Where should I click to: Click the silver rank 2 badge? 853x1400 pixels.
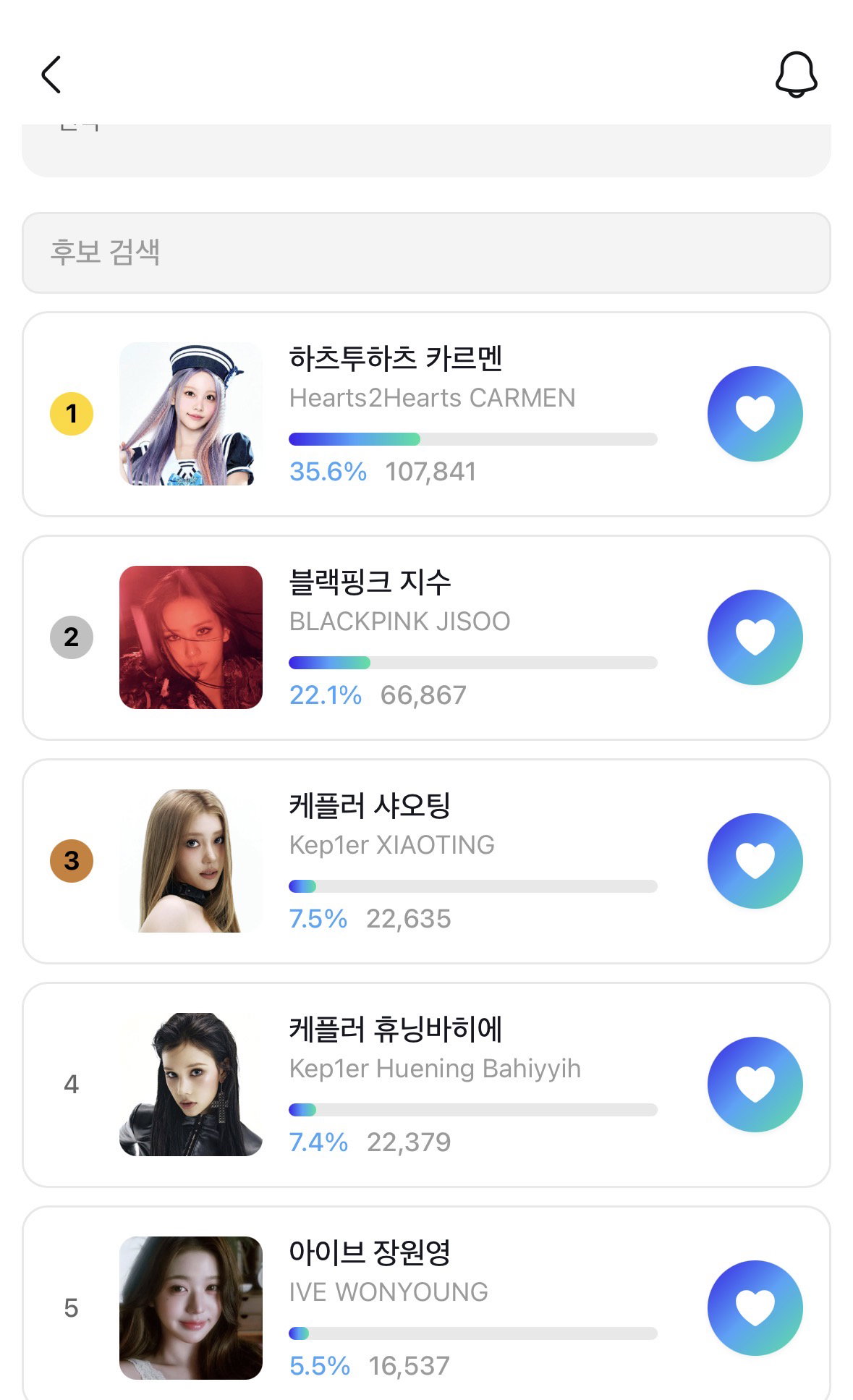pyautogui.click(x=72, y=637)
